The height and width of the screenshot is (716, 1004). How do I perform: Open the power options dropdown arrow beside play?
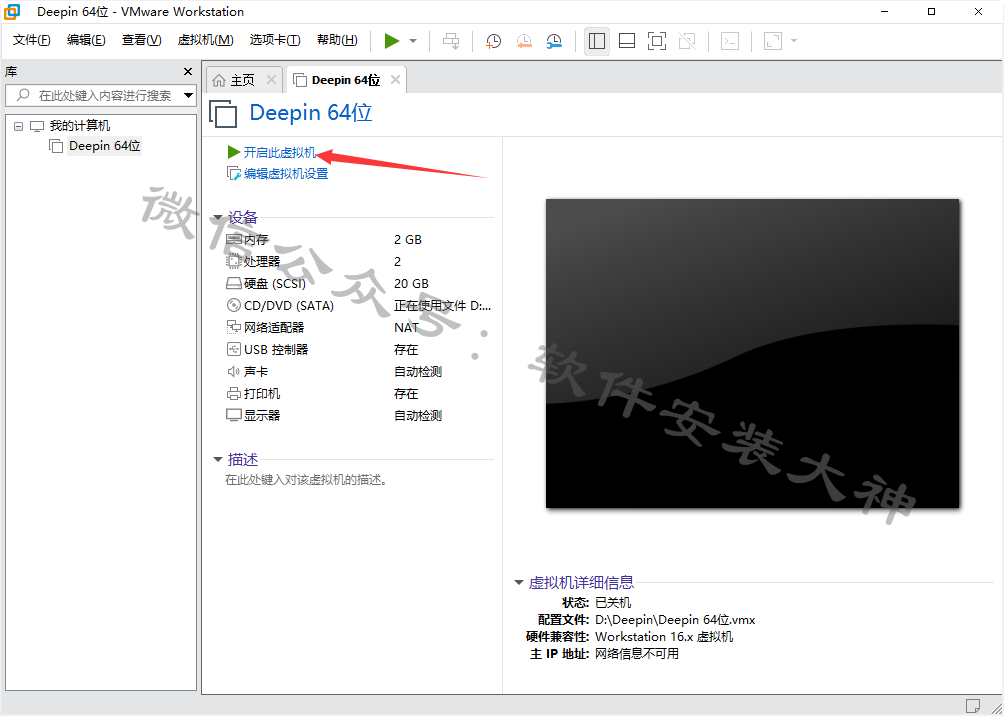pos(413,41)
